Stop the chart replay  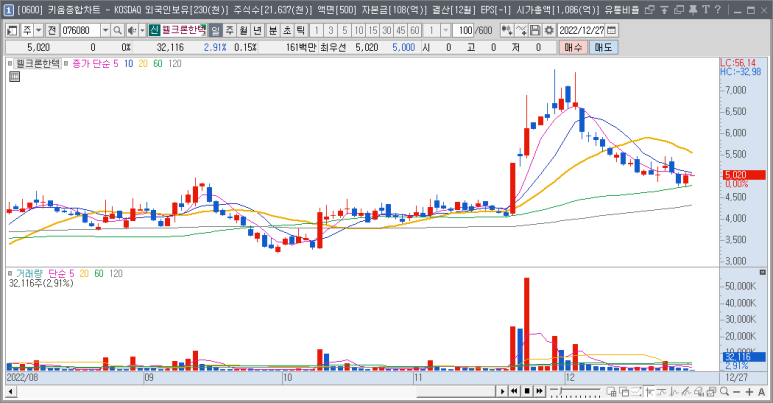(527, 391)
